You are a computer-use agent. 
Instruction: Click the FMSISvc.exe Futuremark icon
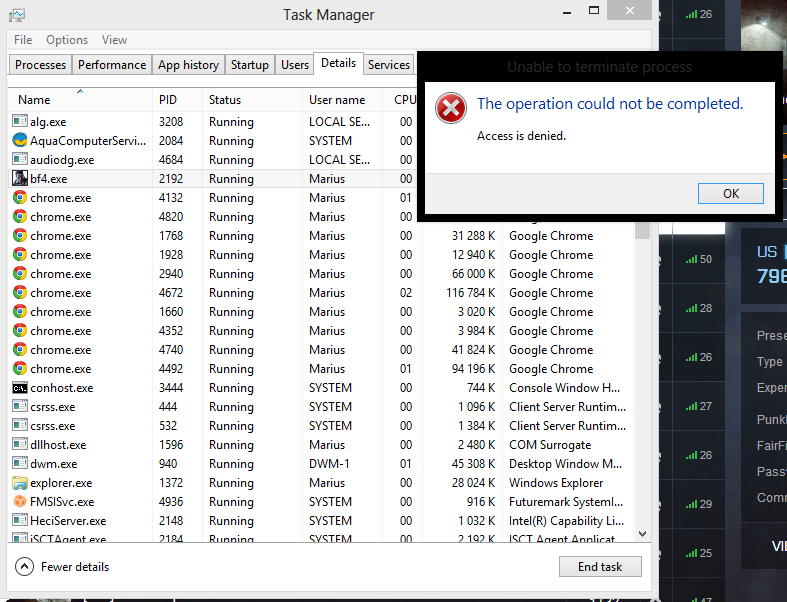[x=20, y=502]
